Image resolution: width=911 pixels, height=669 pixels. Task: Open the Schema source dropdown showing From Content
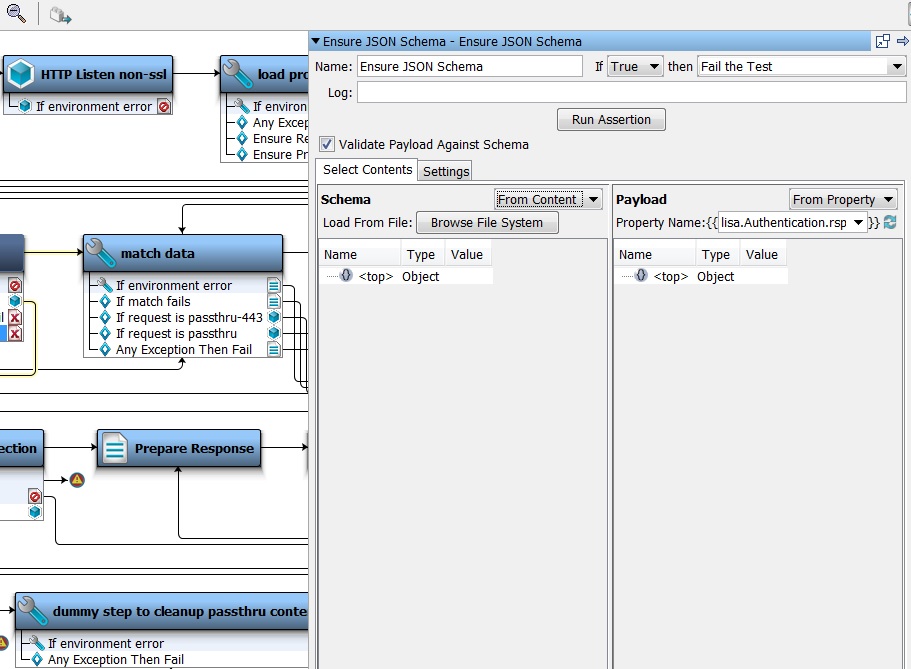click(x=548, y=199)
